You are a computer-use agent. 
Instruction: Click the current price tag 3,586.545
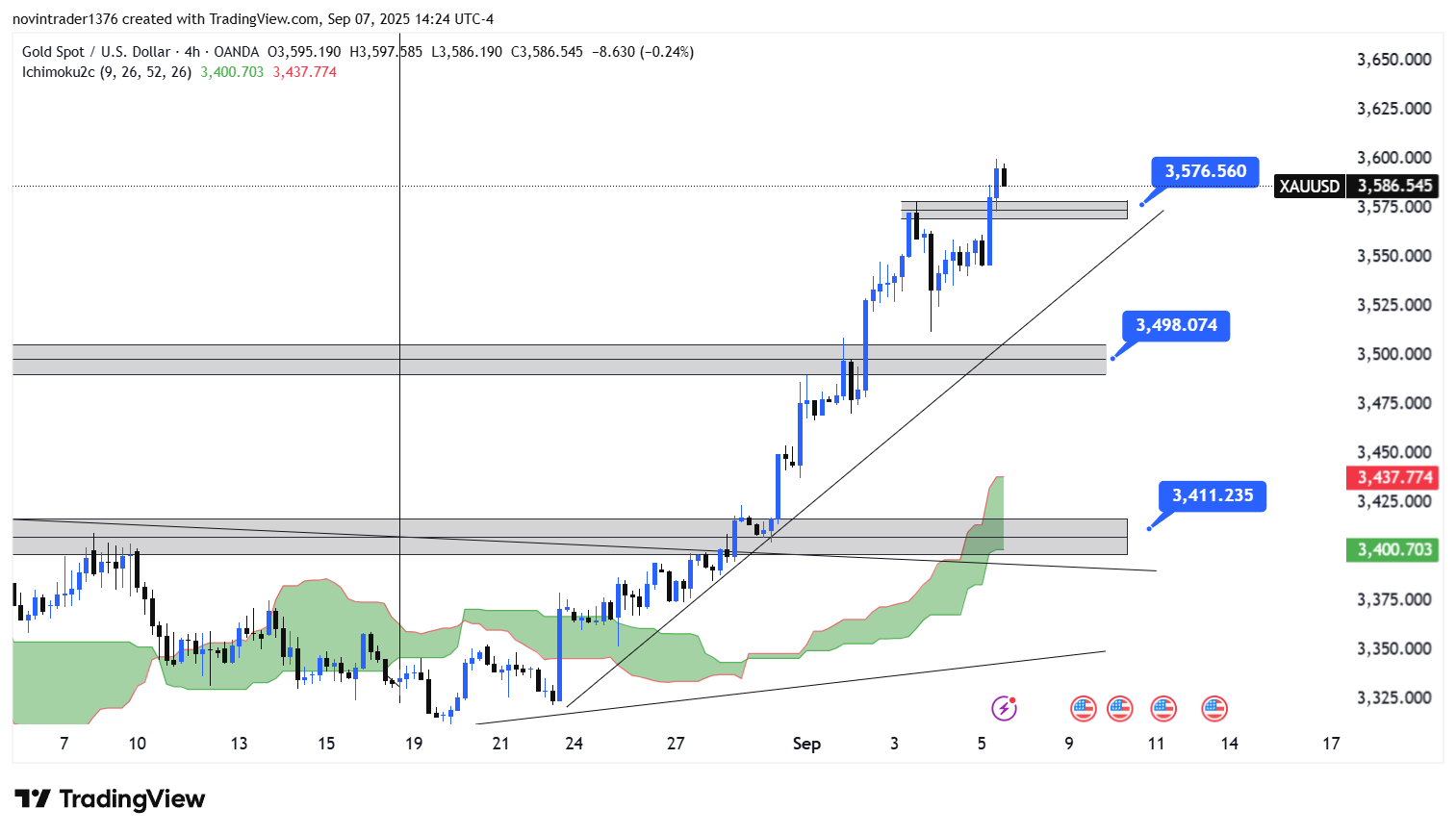point(1394,186)
